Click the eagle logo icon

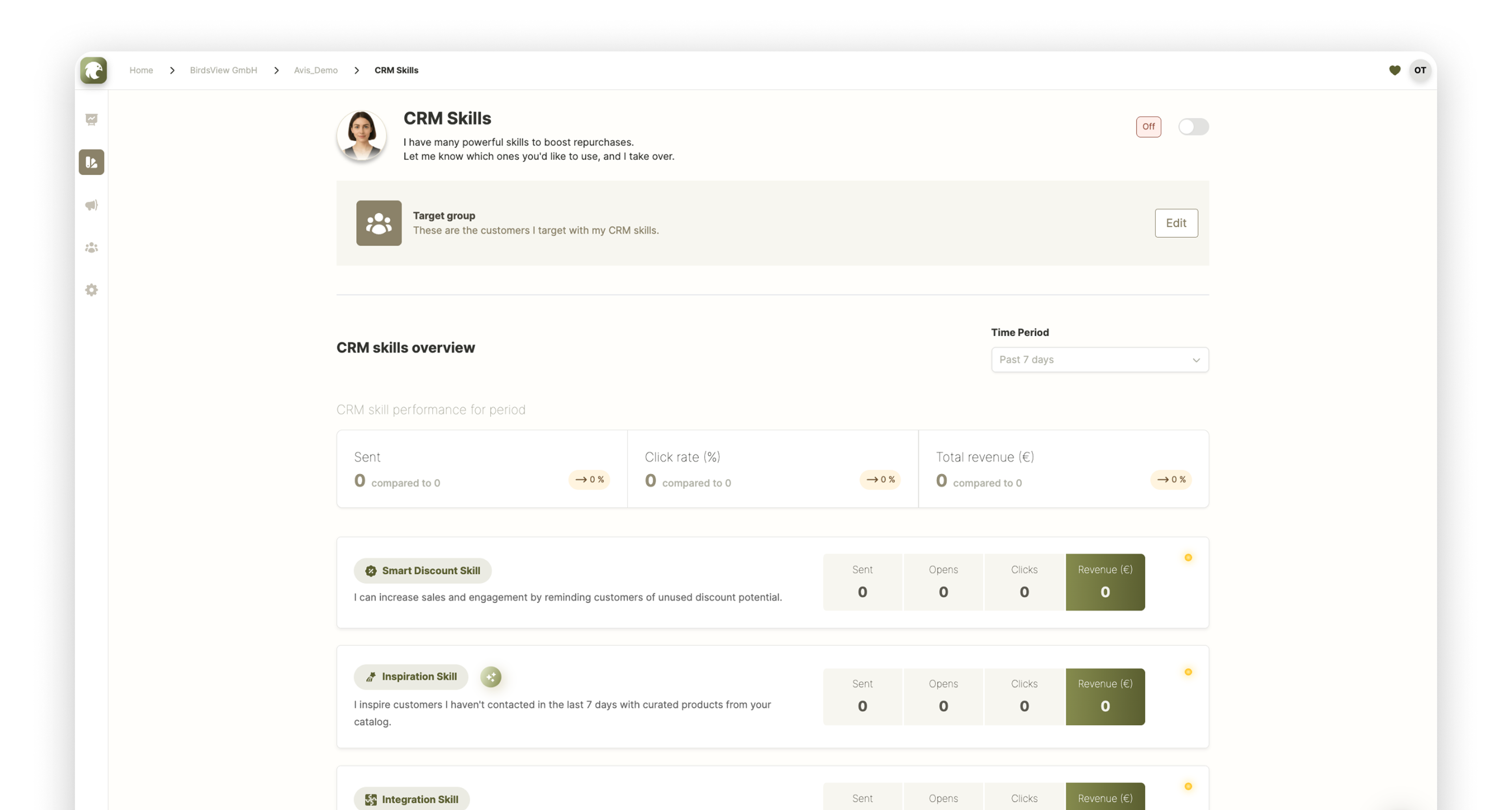click(x=93, y=70)
